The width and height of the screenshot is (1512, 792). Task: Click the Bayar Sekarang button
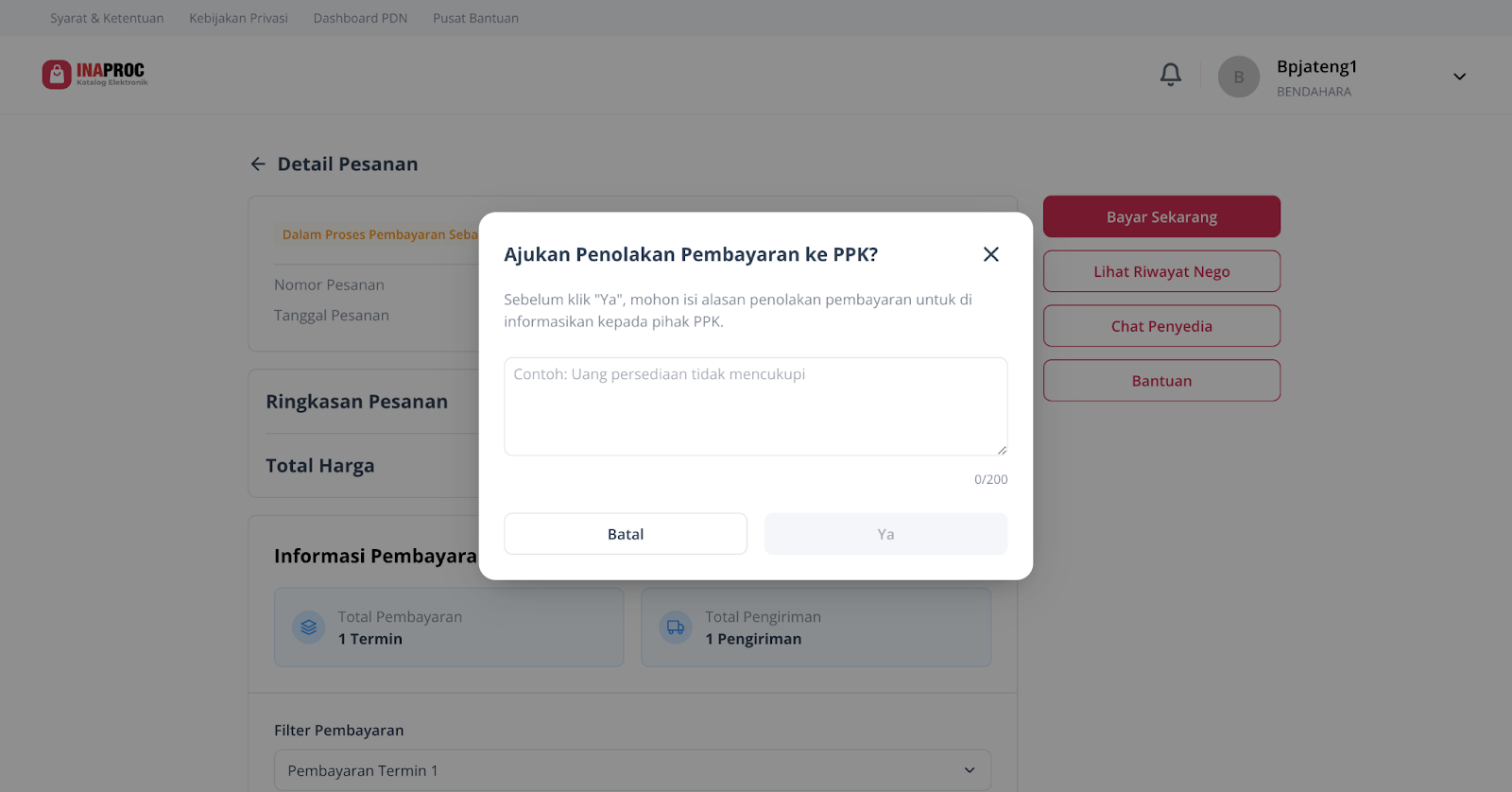coord(1161,216)
